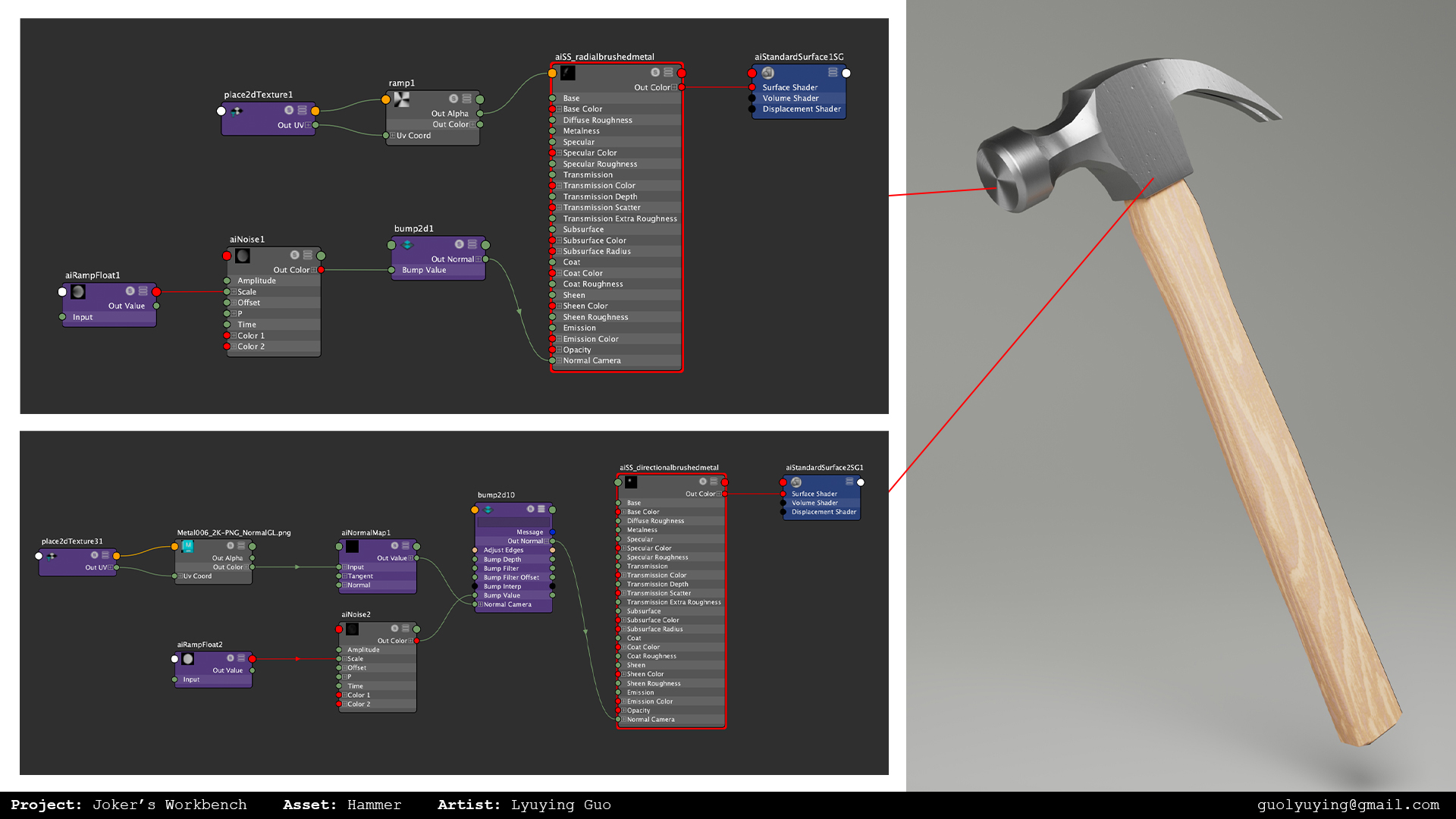This screenshot has height=819, width=1456.
Task: Select the Bump Value attribute on bump2d1
Action: click(x=424, y=270)
